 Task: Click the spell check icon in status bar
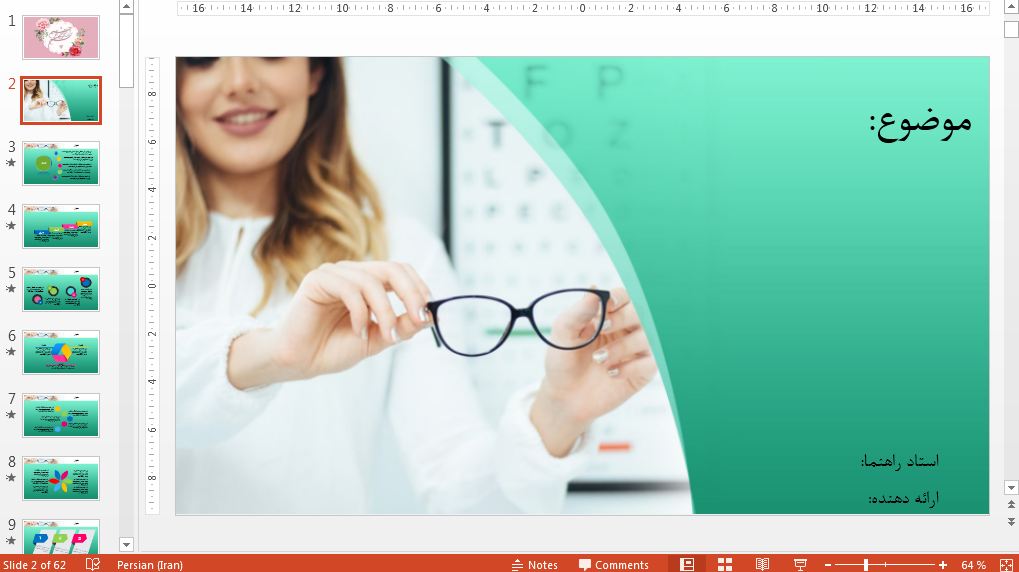pyautogui.click(x=93, y=565)
